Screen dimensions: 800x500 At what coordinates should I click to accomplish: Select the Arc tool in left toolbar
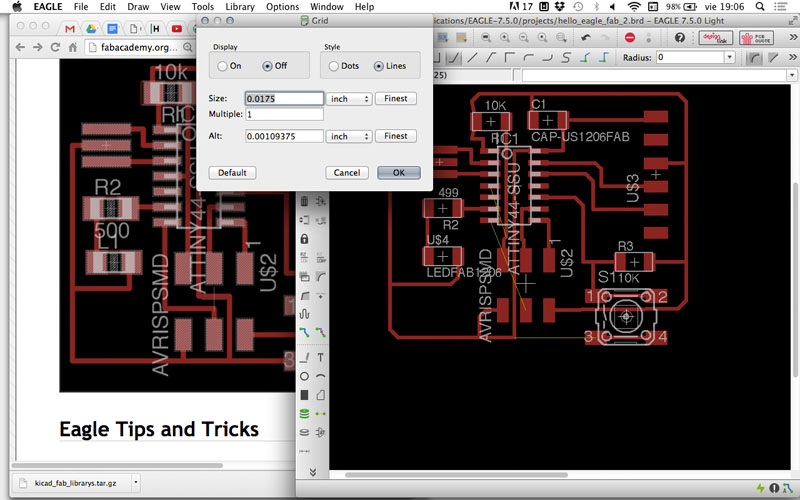tap(320, 377)
